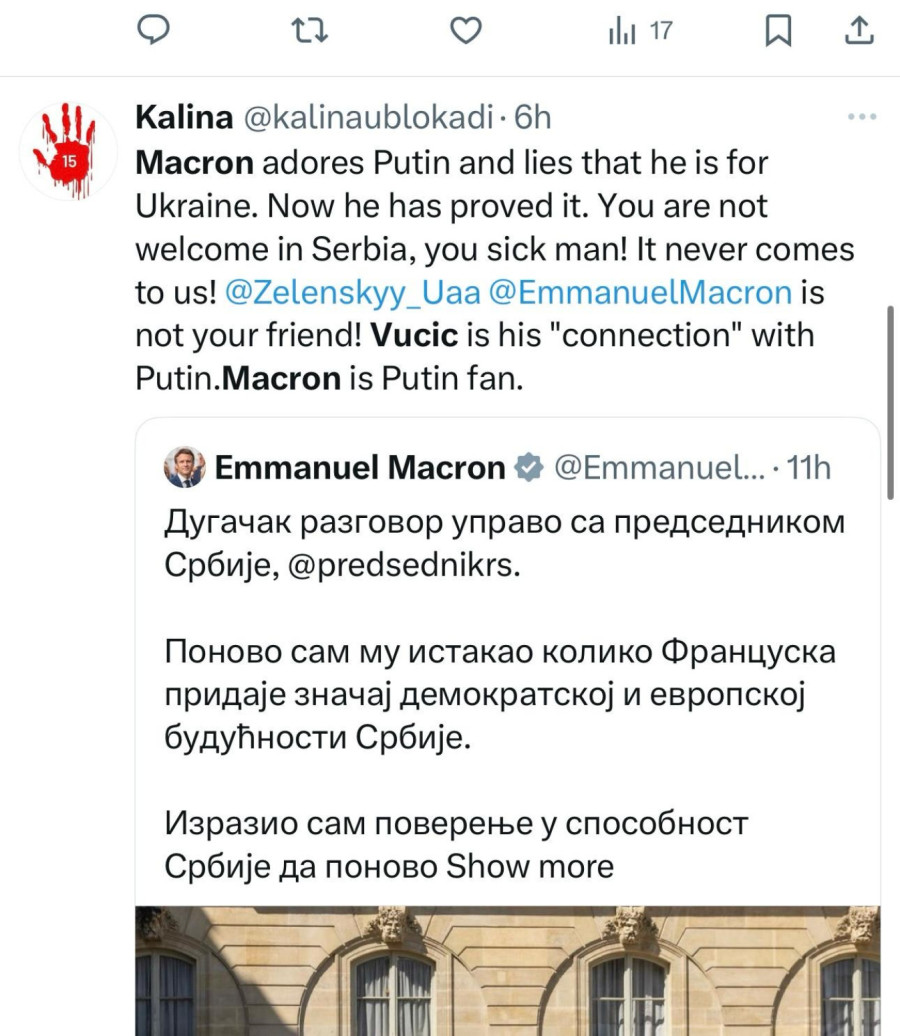The image size is (900, 1036).
Task: Click the 6h timestamp on Kalina's post
Action: pyautogui.click(x=533, y=118)
